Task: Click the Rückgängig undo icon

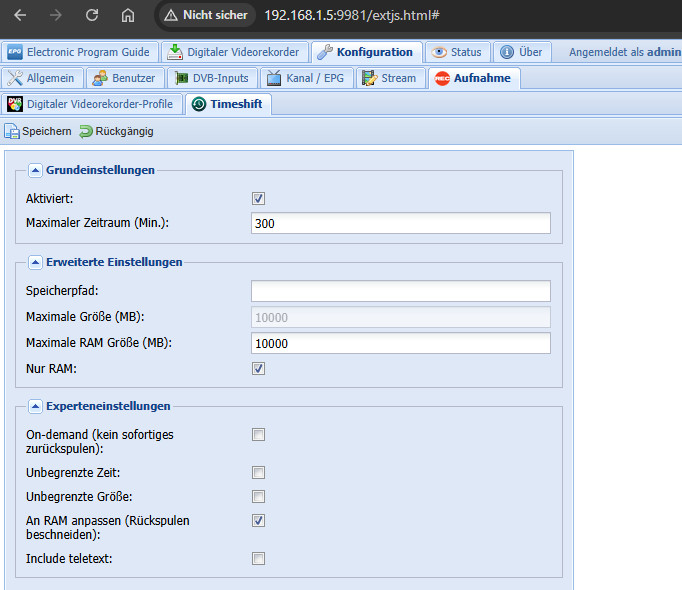Action: (x=86, y=131)
